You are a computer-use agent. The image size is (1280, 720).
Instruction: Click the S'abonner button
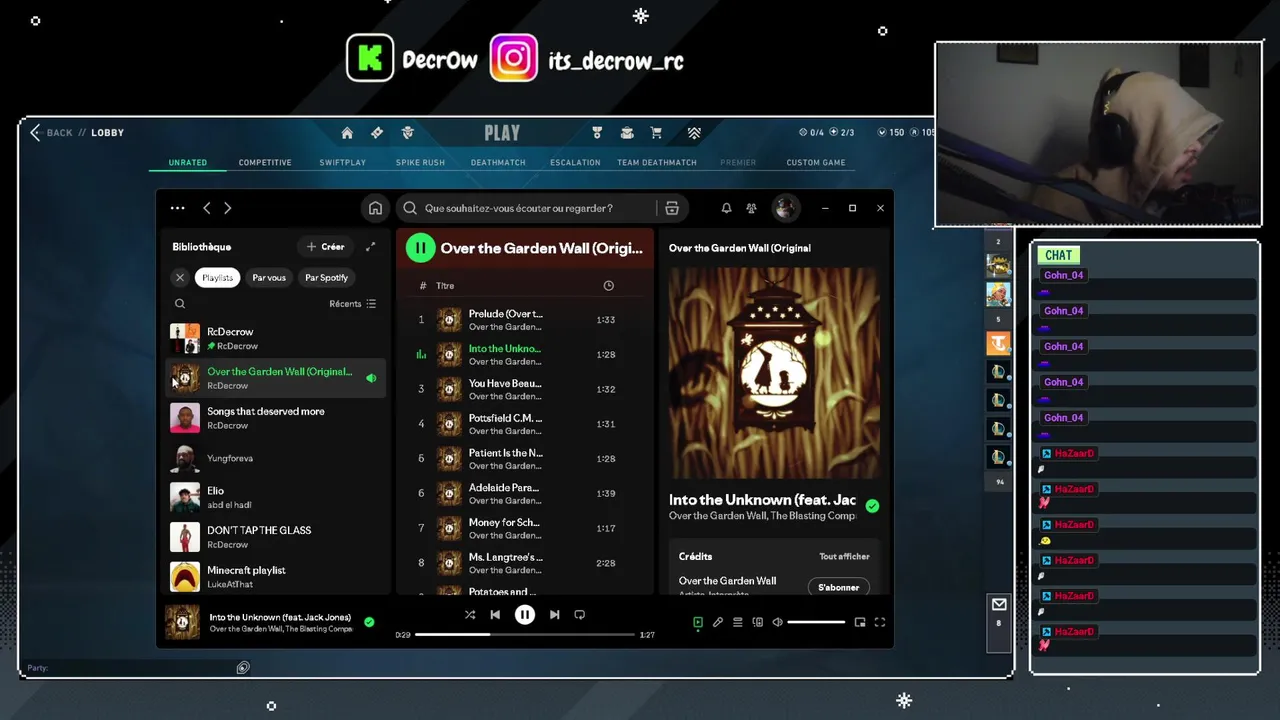(x=839, y=587)
